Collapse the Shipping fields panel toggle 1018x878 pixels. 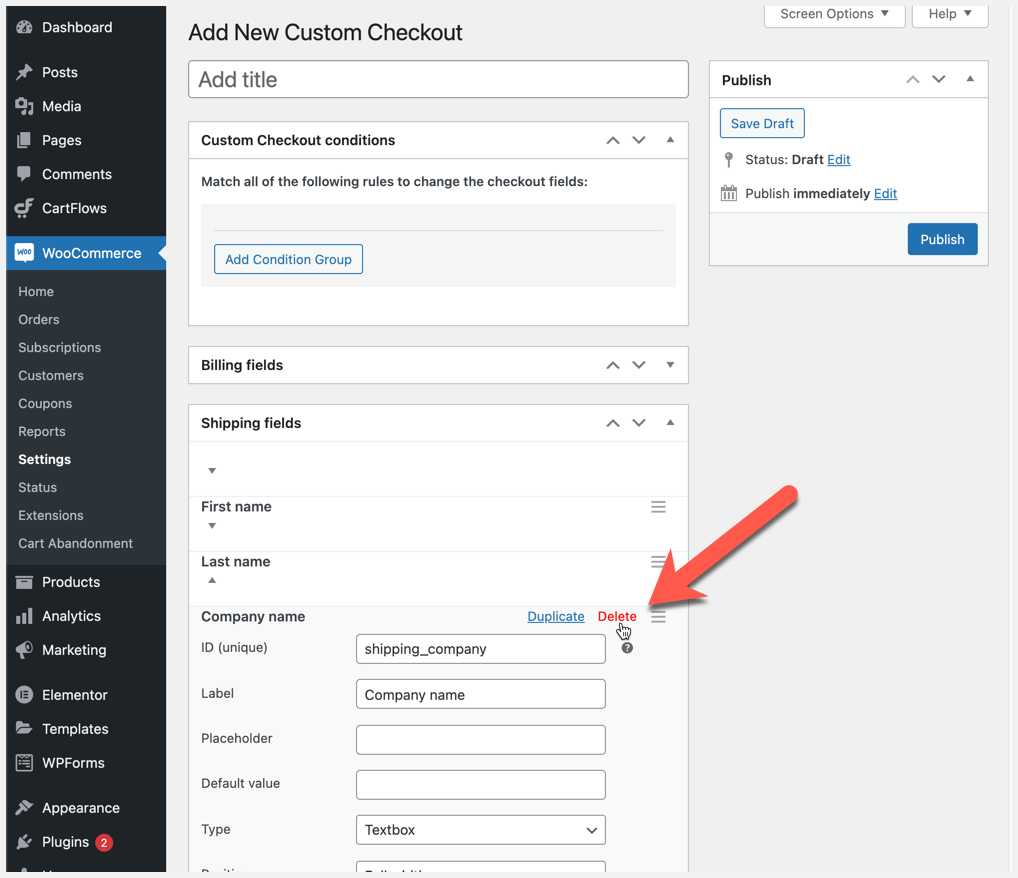click(670, 423)
